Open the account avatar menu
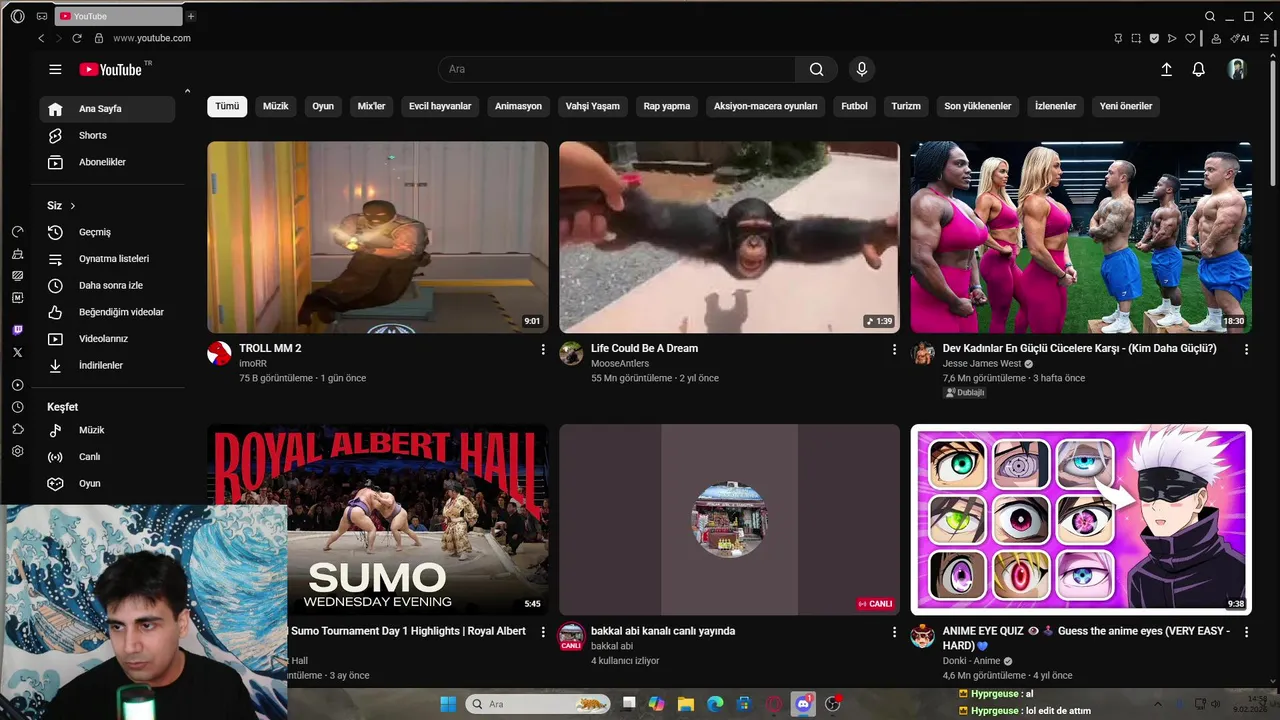This screenshot has width=1280, height=720. 1237,69
